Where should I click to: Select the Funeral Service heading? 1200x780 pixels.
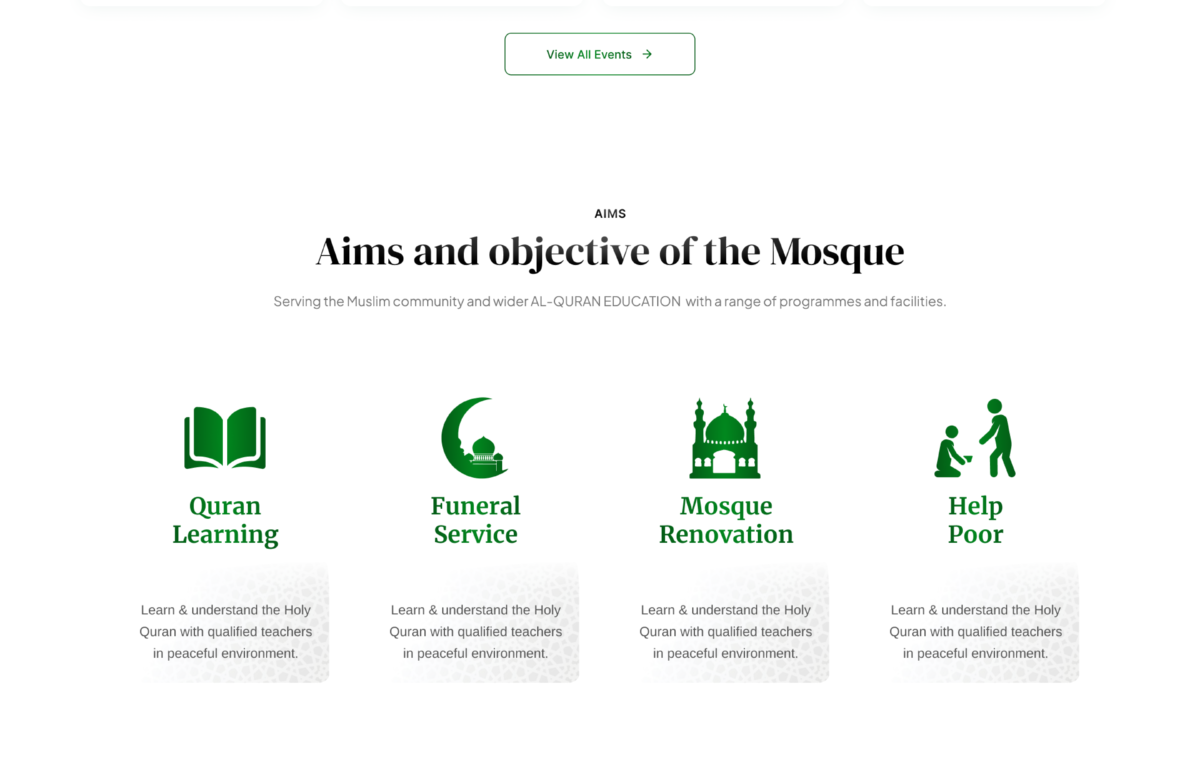[475, 520]
